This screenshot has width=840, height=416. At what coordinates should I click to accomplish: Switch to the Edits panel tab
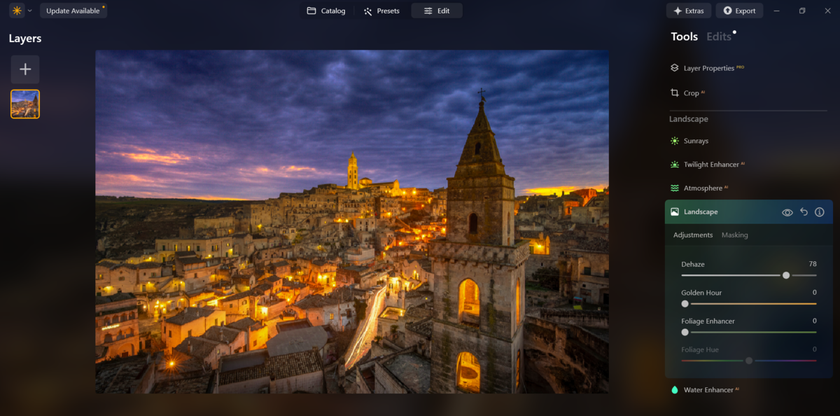(718, 36)
